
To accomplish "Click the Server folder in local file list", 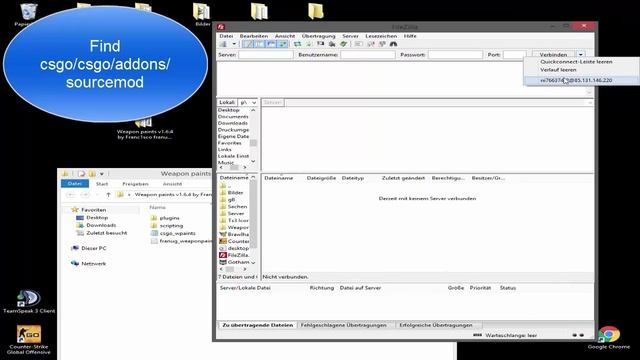I will pos(236,214).
